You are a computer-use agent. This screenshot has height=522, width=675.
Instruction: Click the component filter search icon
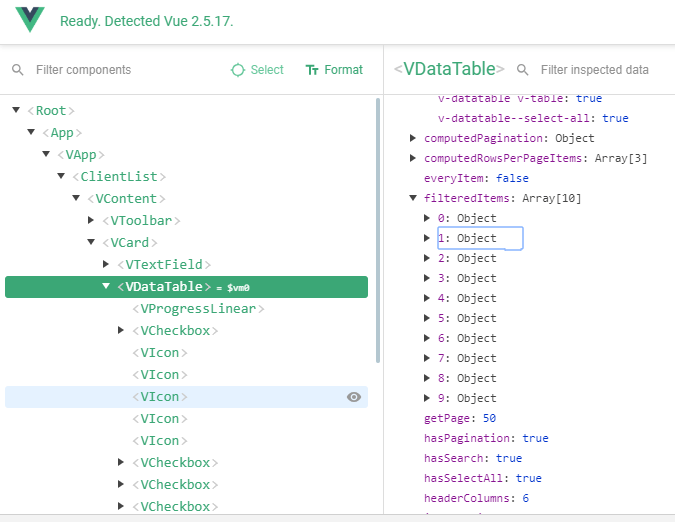[18, 70]
